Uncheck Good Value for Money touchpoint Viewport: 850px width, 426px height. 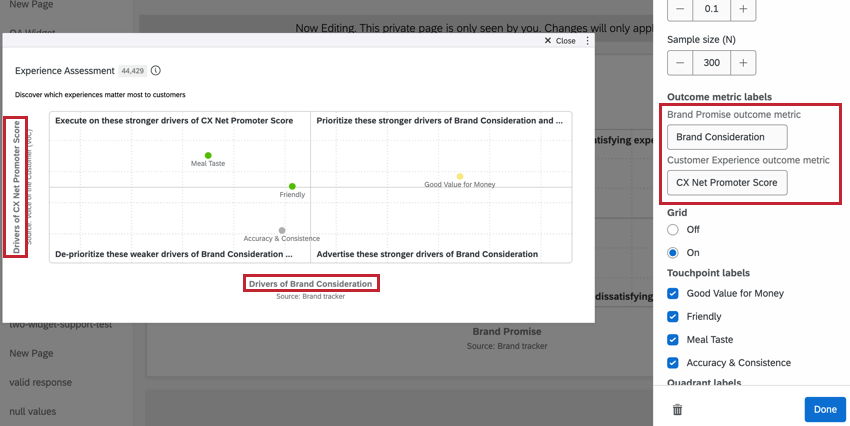coord(673,293)
